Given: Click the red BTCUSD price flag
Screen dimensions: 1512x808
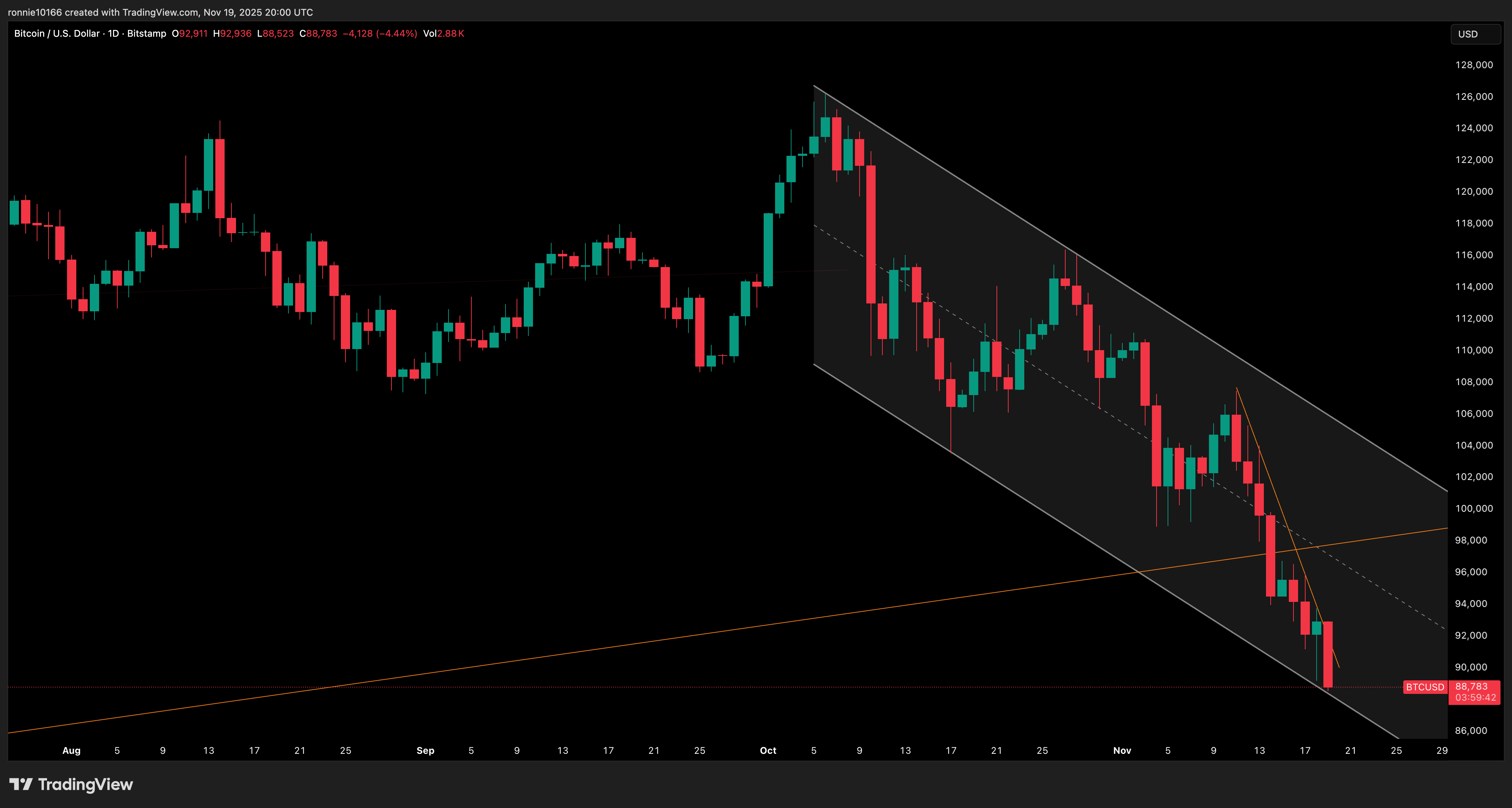Looking at the screenshot, I should [x=1425, y=686].
